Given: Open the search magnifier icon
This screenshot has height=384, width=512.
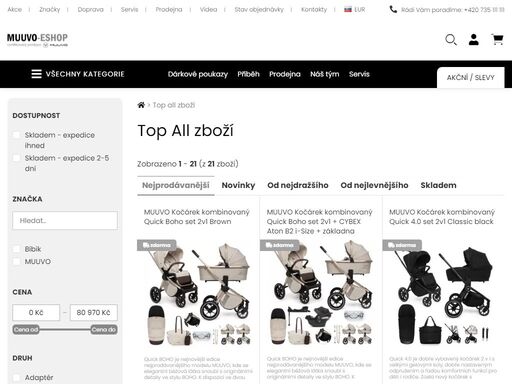Looking at the screenshot, I should point(451,40).
